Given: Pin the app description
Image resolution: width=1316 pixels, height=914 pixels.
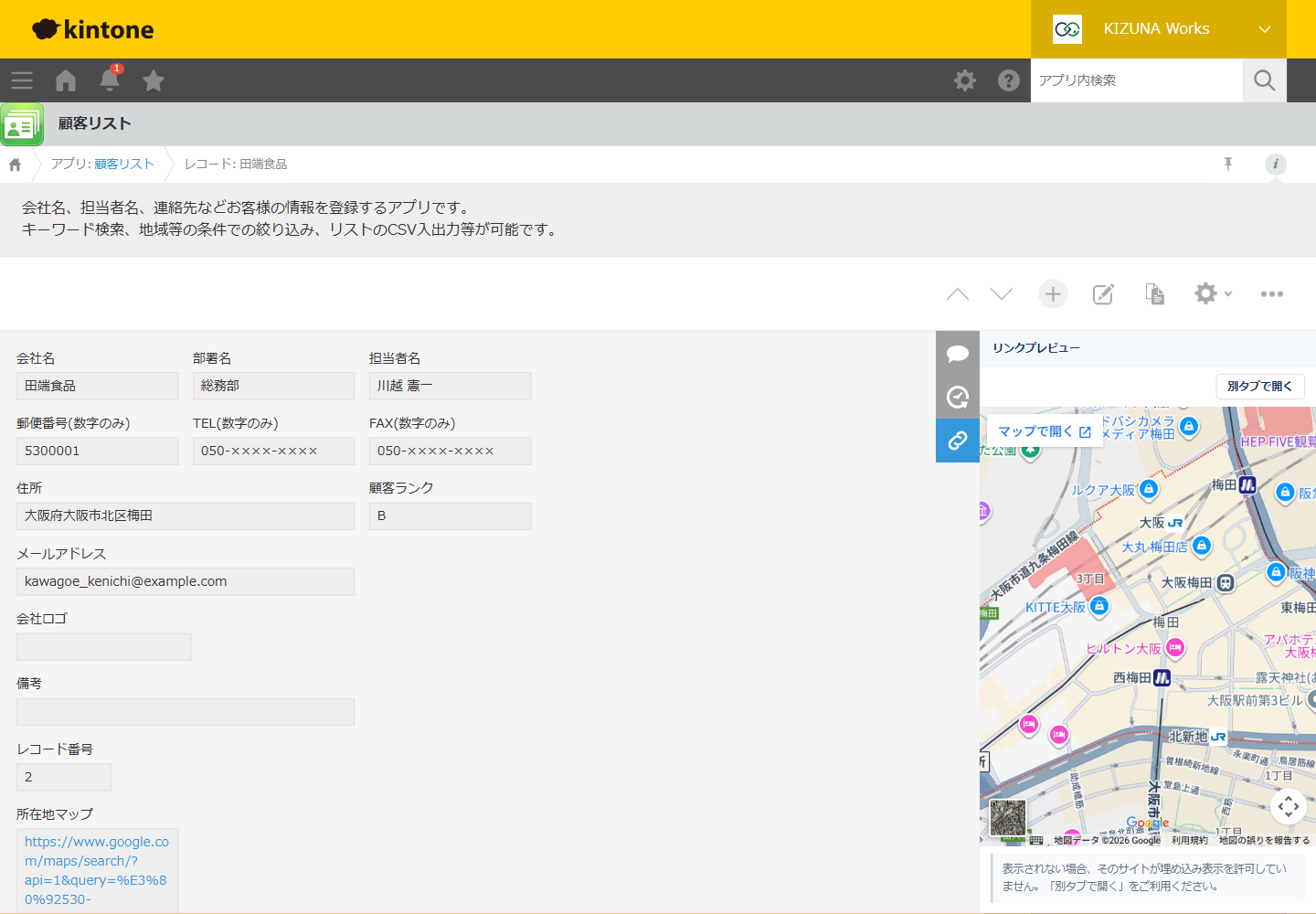Looking at the screenshot, I should pyautogui.click(x=1228, y=164).
